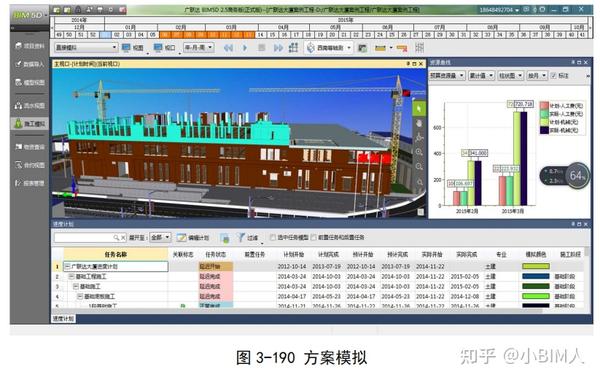Click the red 计划-人工费 legend swatch
Screen dimensions: 600x380
(544, 106)
